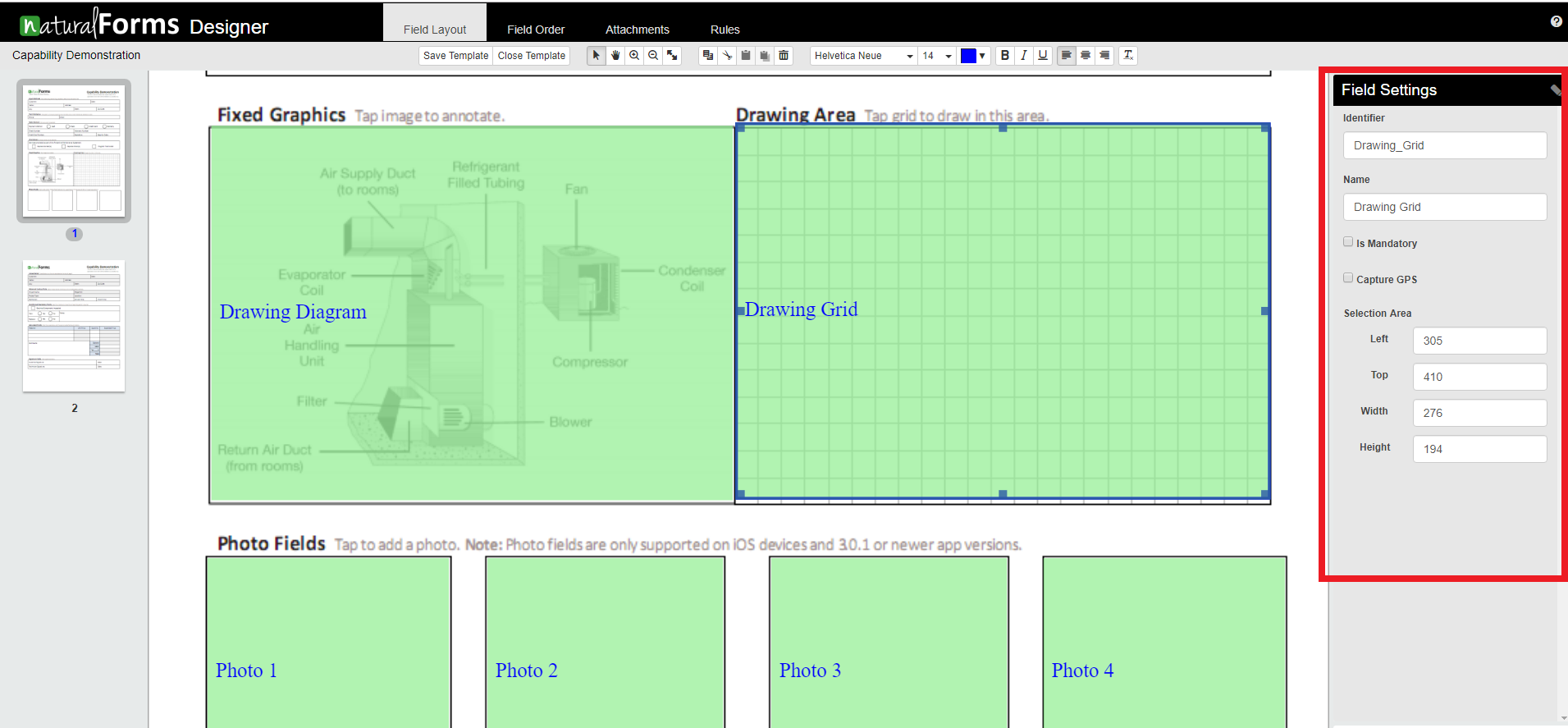Image resolution: width=1568 pixels, height=728 pixels.
Task: Click the second paste clipboard icon
Action: [x=765, y=56]
